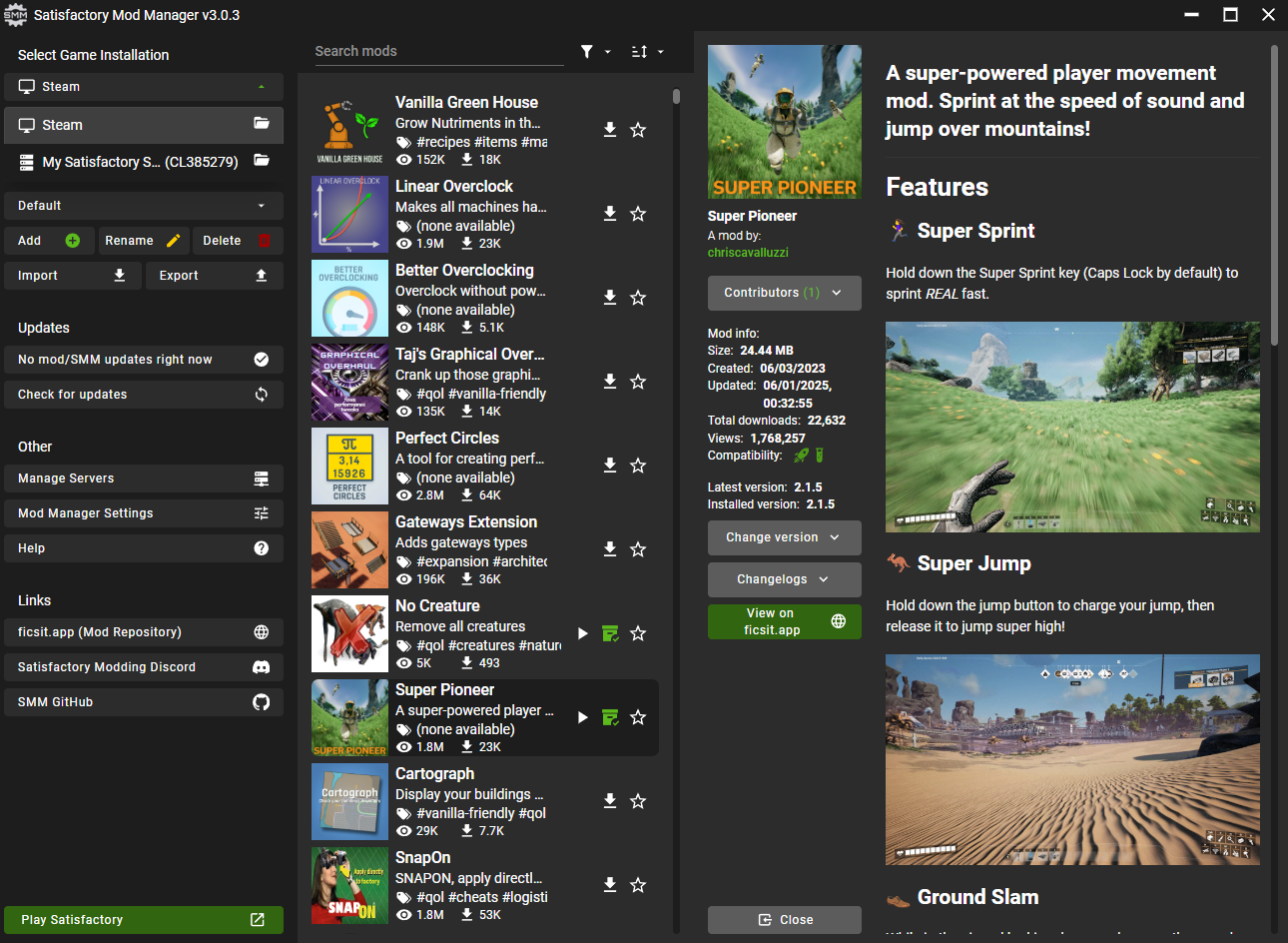Launch game with Play Satisfactory
This screenshot has height=943, width=1288.
(x=144, y=920)
